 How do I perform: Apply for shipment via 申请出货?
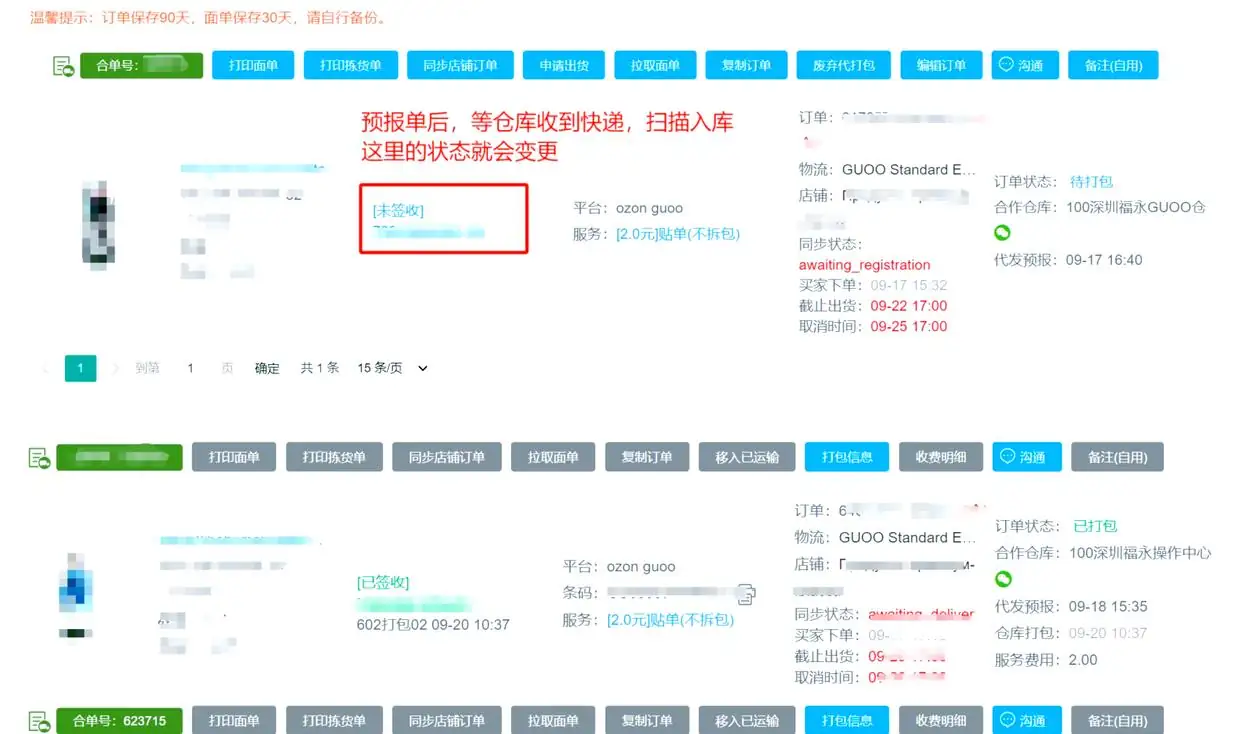[566, 64]
